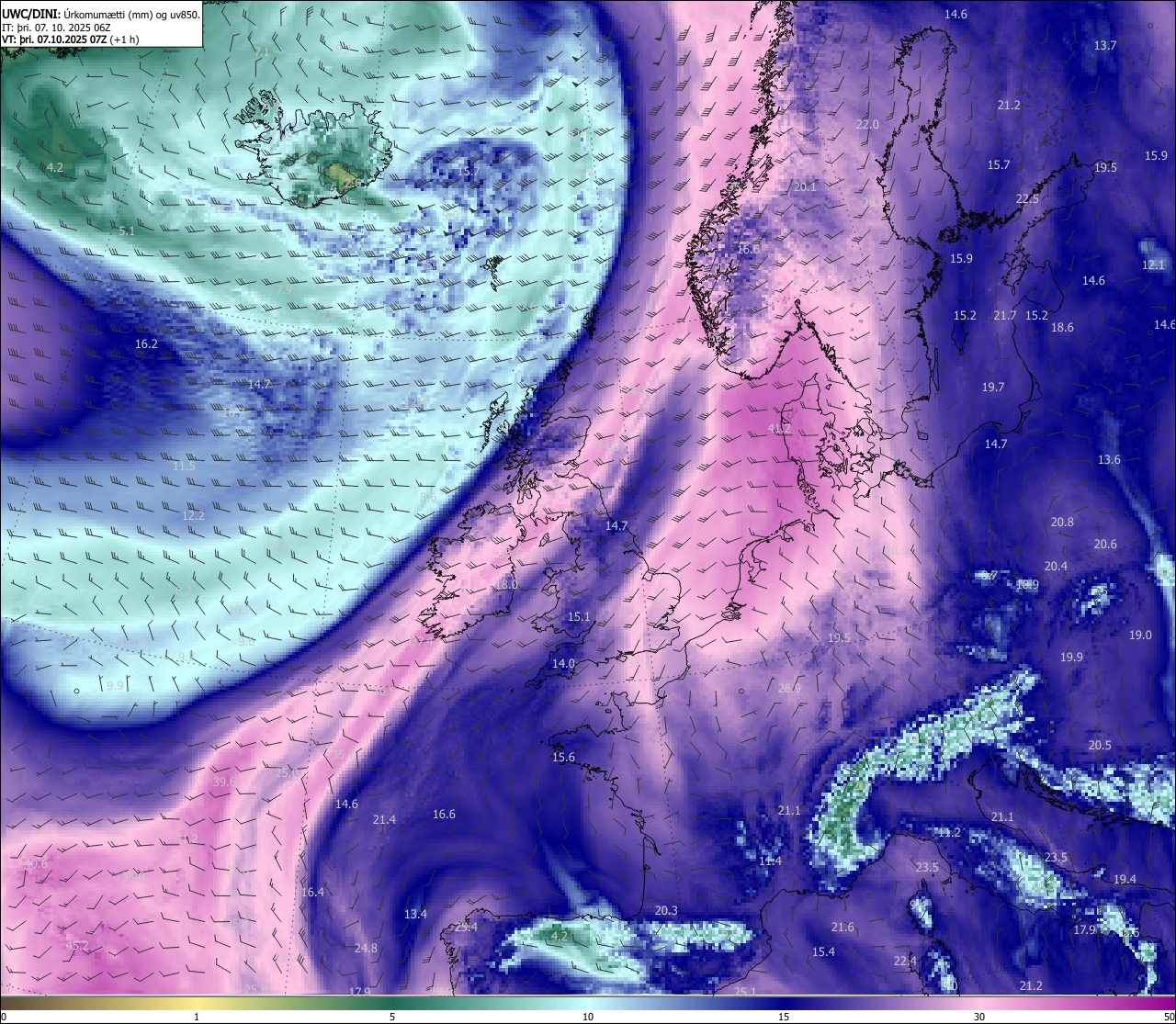The image size is (1176, 1024).
Task: Click the 26.9 value label
Action: coord(789,688)
